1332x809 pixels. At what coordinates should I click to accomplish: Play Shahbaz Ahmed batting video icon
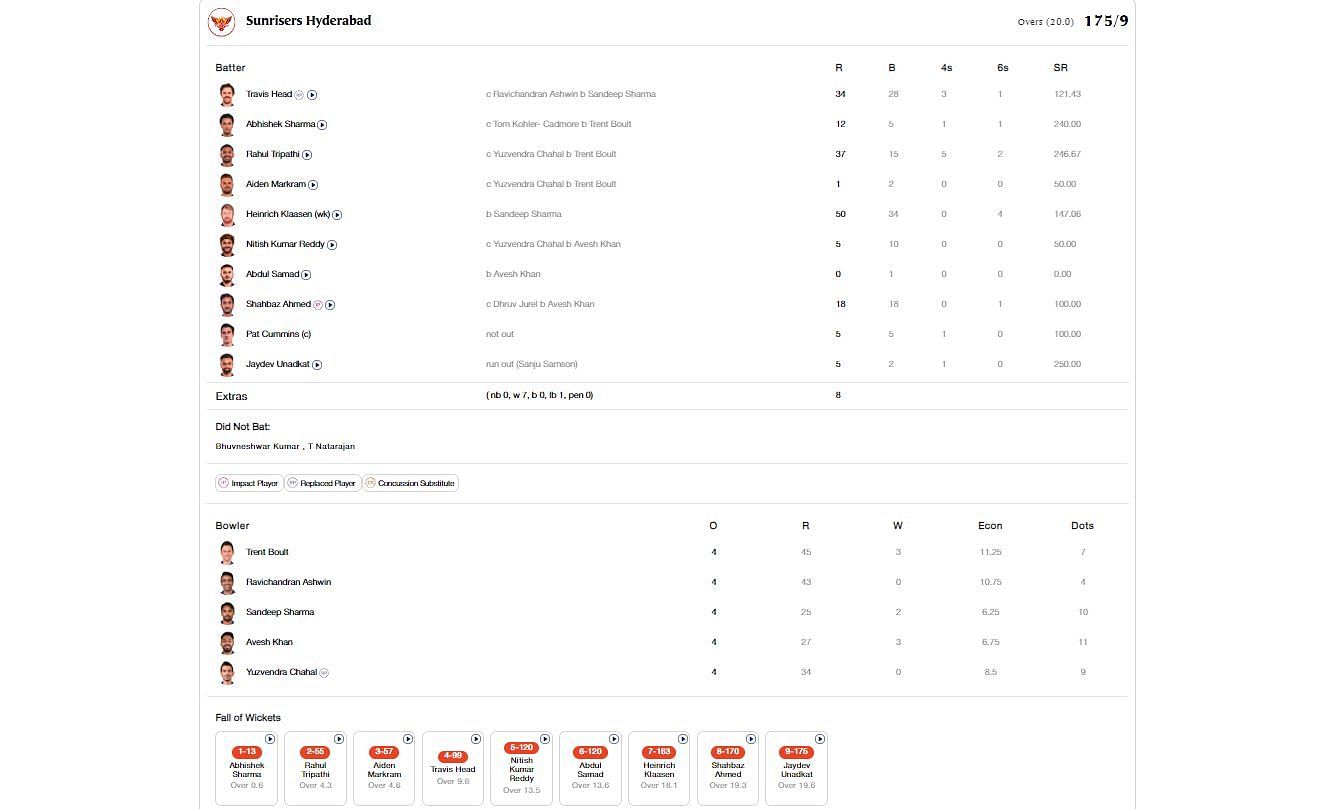coord(330,305)
